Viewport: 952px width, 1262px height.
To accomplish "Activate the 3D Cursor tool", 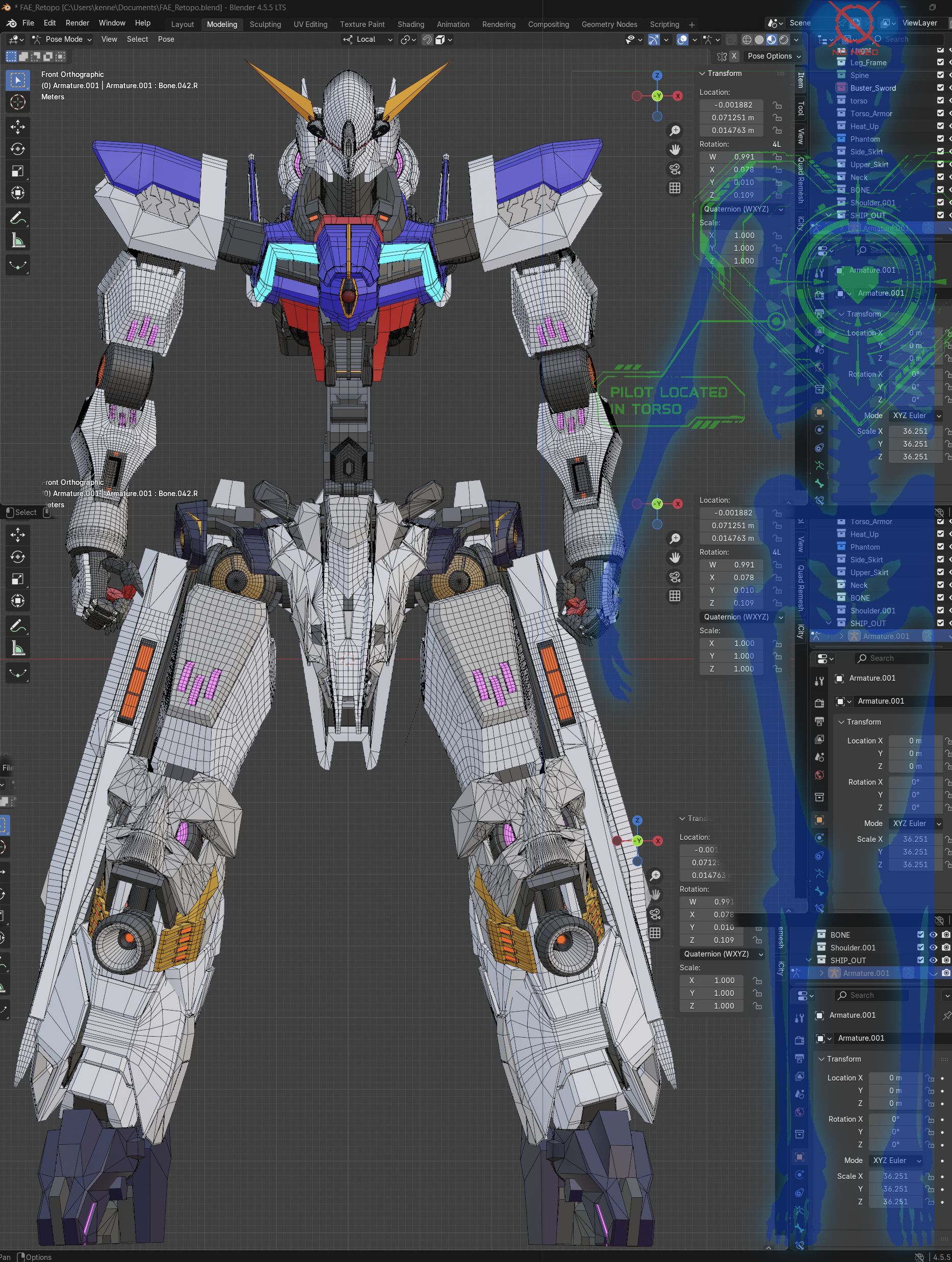I will 18,102.
